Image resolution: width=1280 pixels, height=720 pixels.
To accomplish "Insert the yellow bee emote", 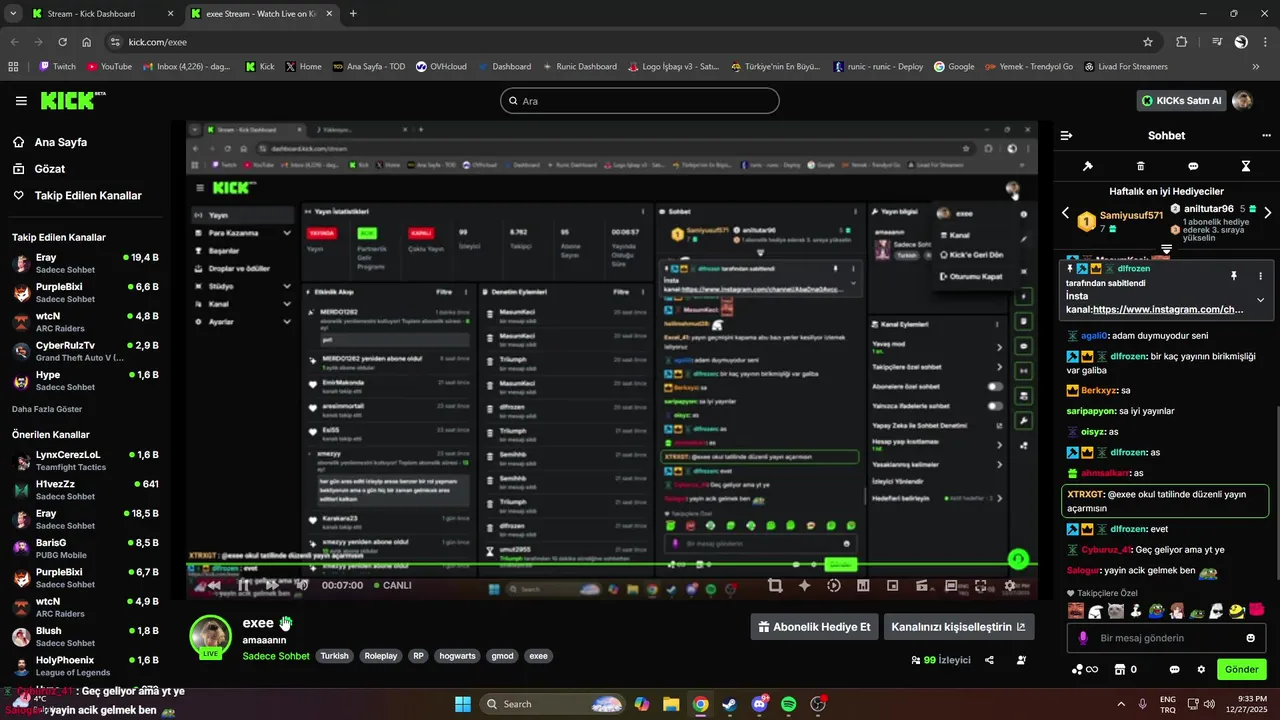I will (1236, 611).
